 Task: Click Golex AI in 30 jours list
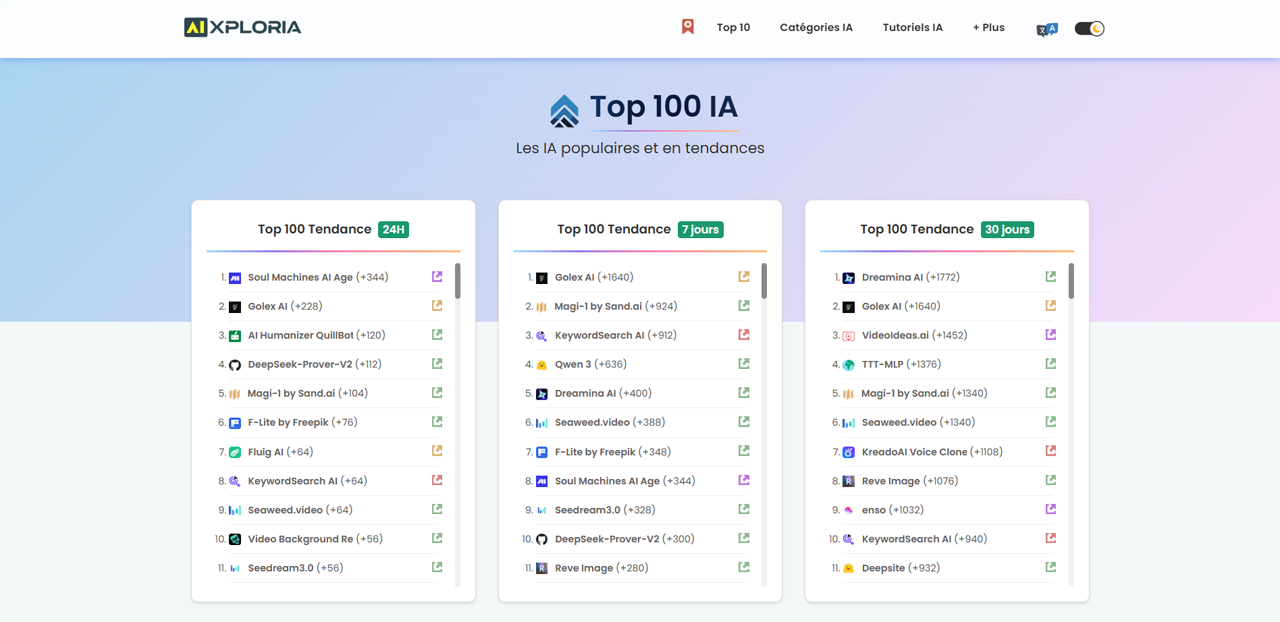882,306
